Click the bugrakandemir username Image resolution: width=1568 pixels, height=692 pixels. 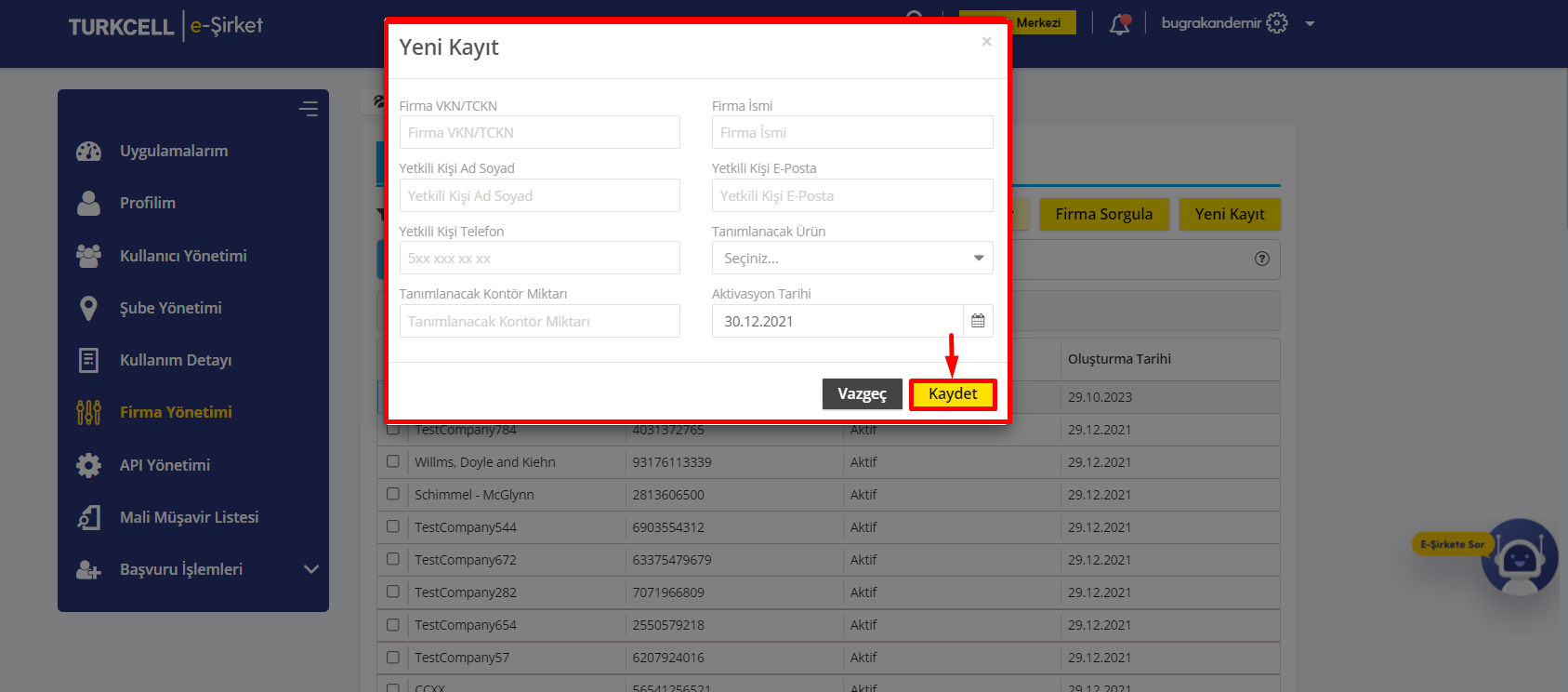pyautogui.click(x=1211, y=22)
